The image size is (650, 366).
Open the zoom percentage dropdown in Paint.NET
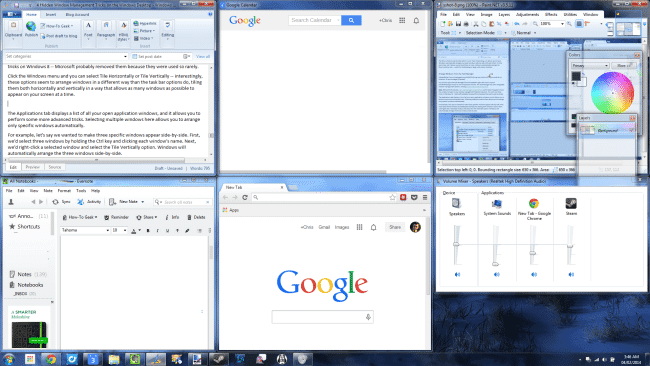click(562, 24)
